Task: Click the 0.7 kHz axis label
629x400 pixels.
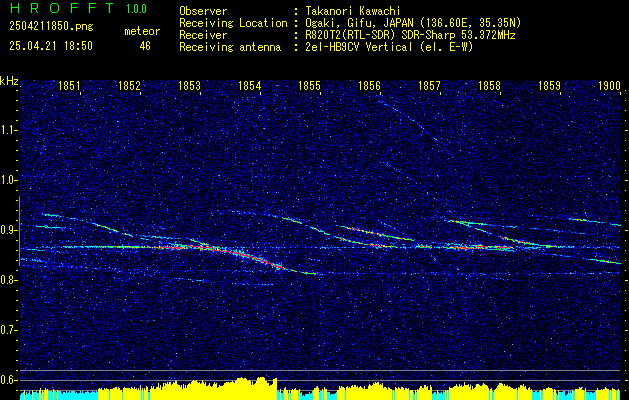Action: (9, 331)
